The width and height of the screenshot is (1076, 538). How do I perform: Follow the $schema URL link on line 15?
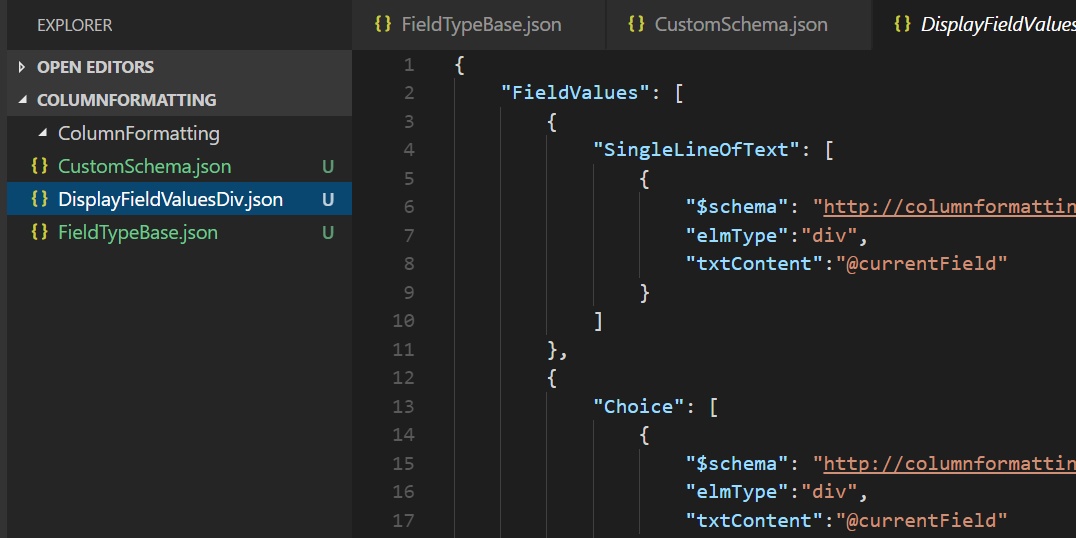pyautogui.click(x=950, y=463)
